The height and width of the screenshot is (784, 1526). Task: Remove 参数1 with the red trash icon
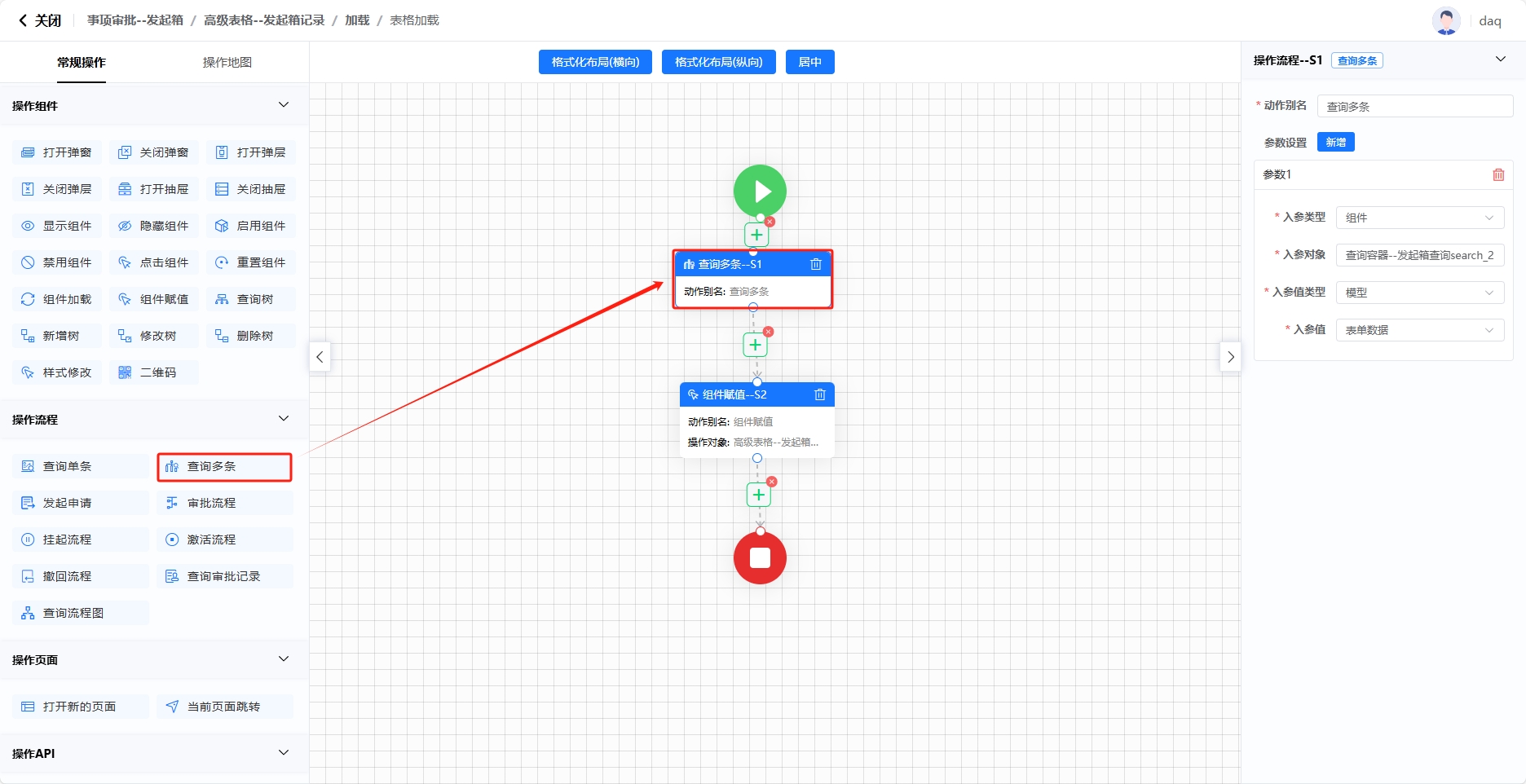[1497, 174]
